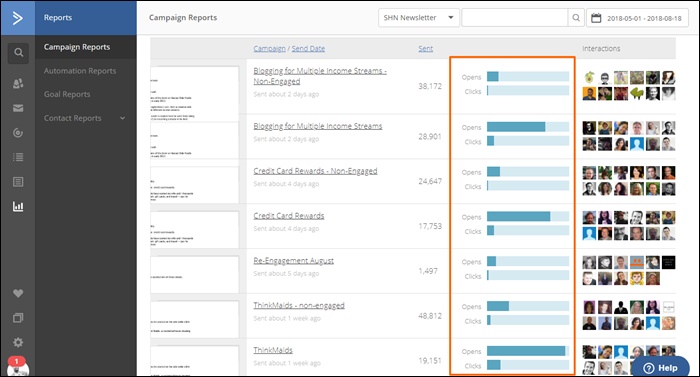Open the Reports bar chart icon
This screenshot has height=377, width=700.
(x=18, y=206)
